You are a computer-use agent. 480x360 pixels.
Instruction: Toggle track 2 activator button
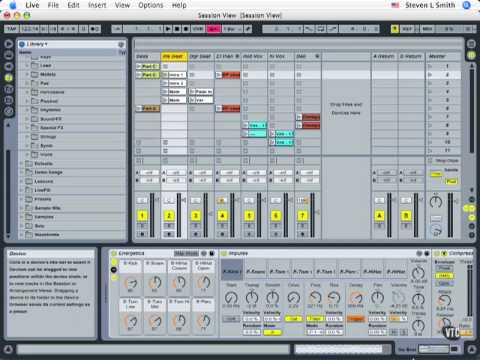[x=169, y=216]
